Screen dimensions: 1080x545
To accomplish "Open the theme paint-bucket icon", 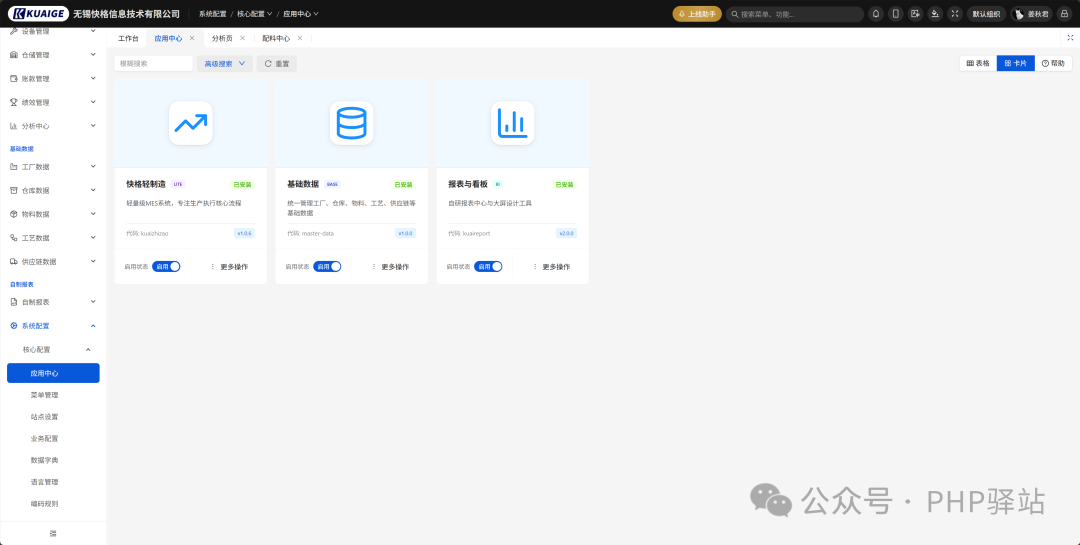I will point(935,14).
